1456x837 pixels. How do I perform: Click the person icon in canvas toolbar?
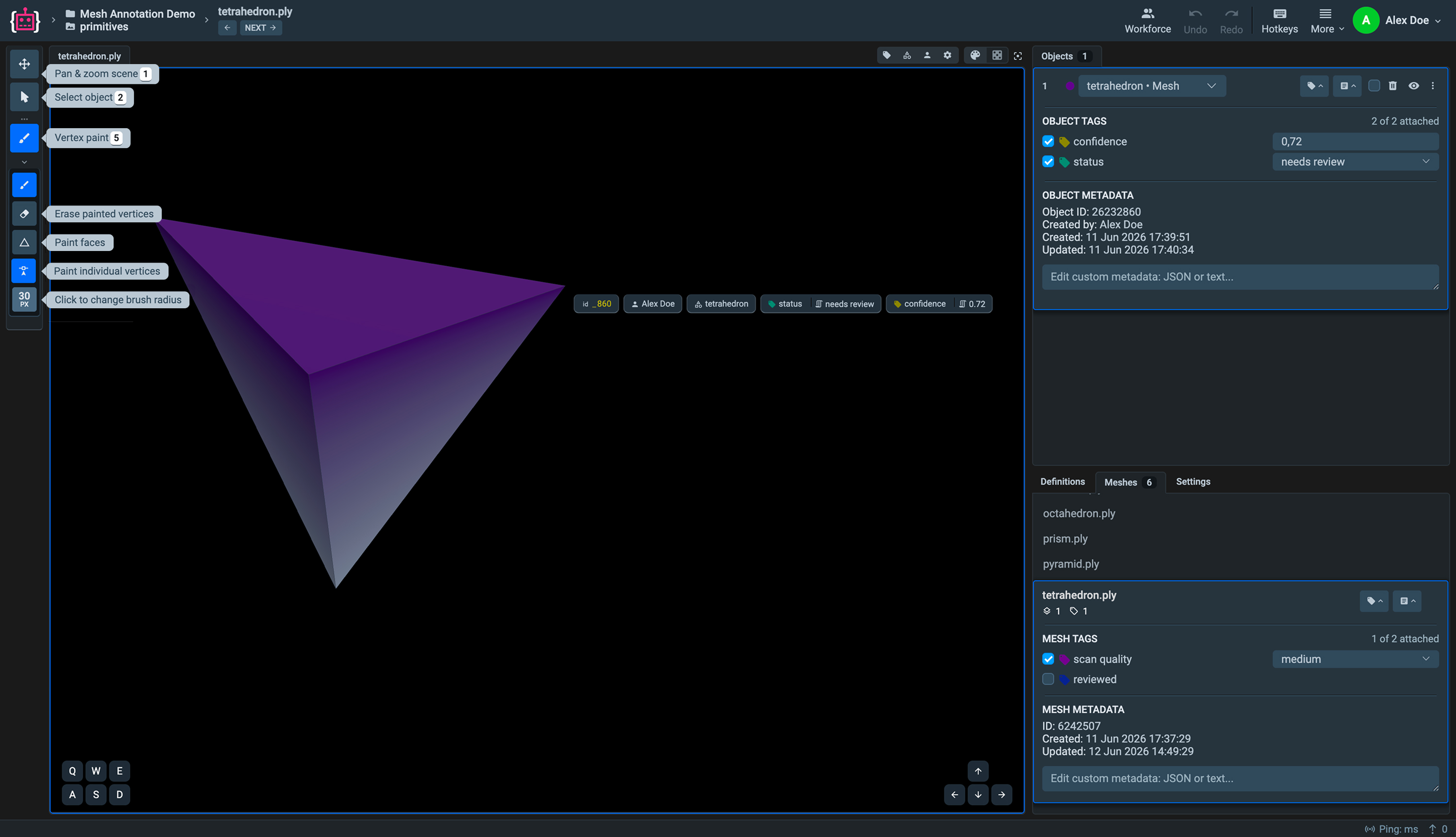[x=927, y=56]
